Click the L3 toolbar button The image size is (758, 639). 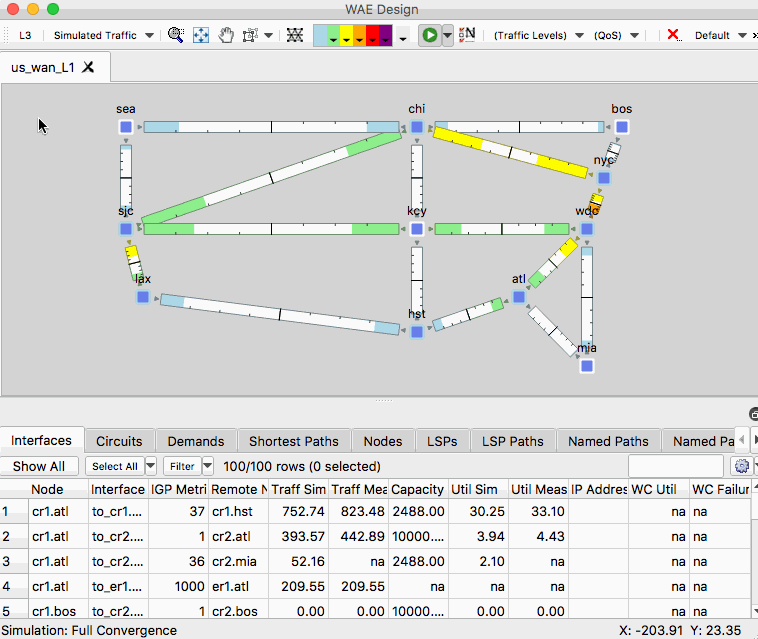point(25,35)
